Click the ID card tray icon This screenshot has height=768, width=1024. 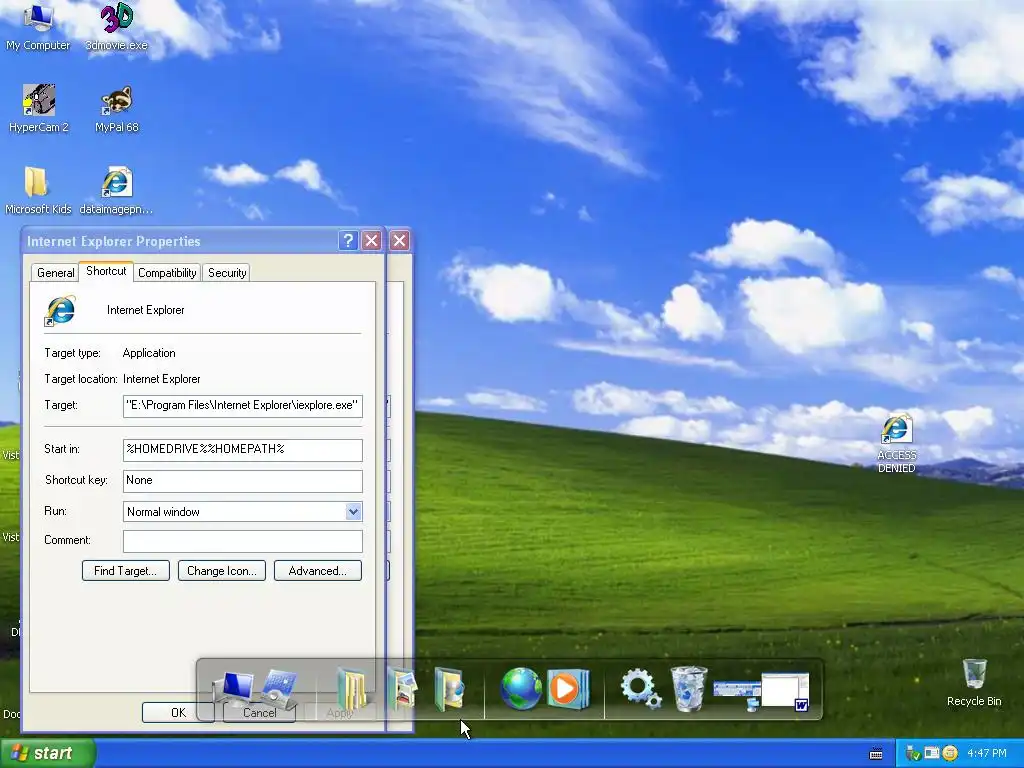click(x=931, y=754)
